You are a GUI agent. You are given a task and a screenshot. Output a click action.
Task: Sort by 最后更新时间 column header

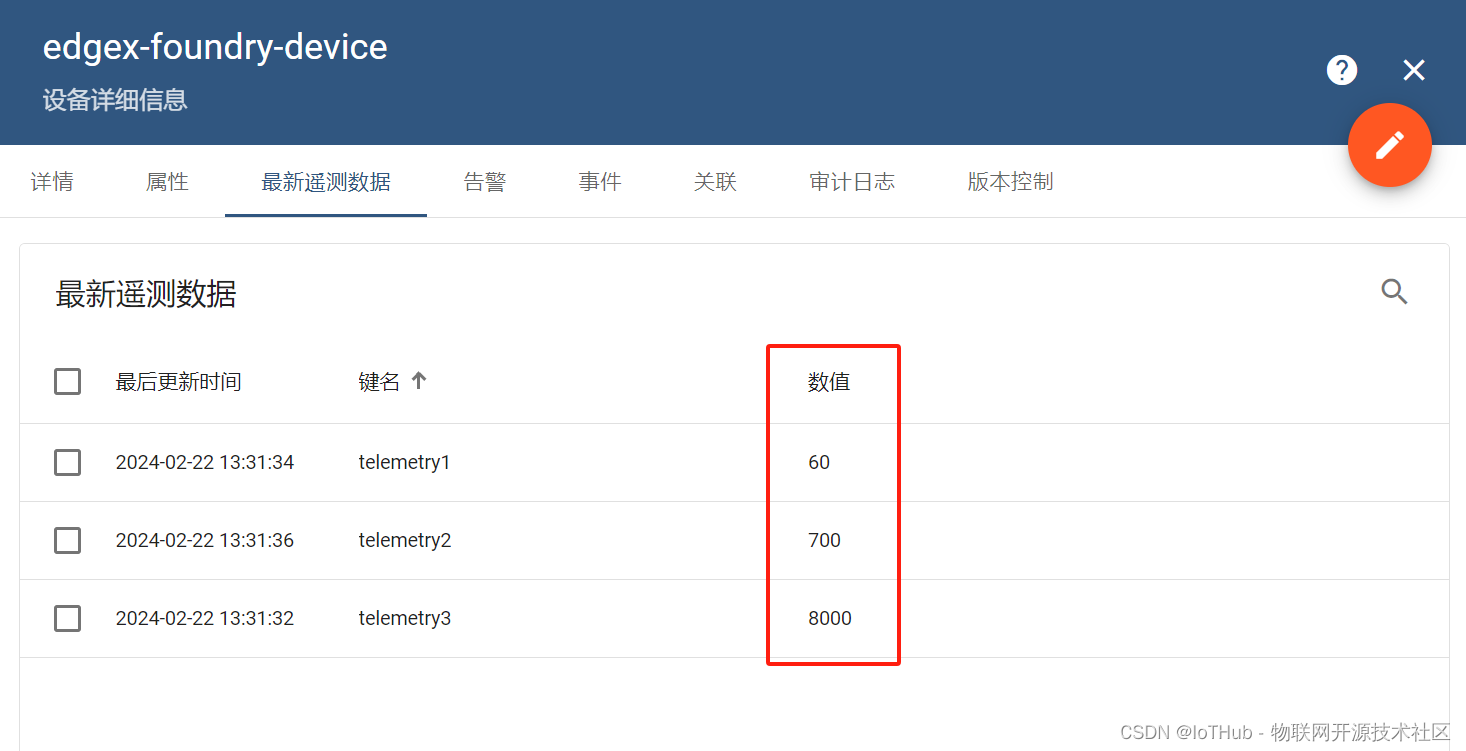coord(178,382)
